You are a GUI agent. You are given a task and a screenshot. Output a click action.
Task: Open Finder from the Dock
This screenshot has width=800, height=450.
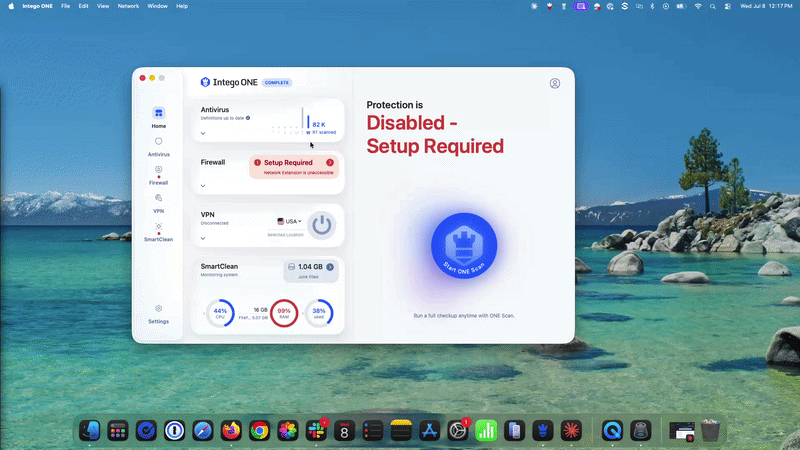point(89,431)
